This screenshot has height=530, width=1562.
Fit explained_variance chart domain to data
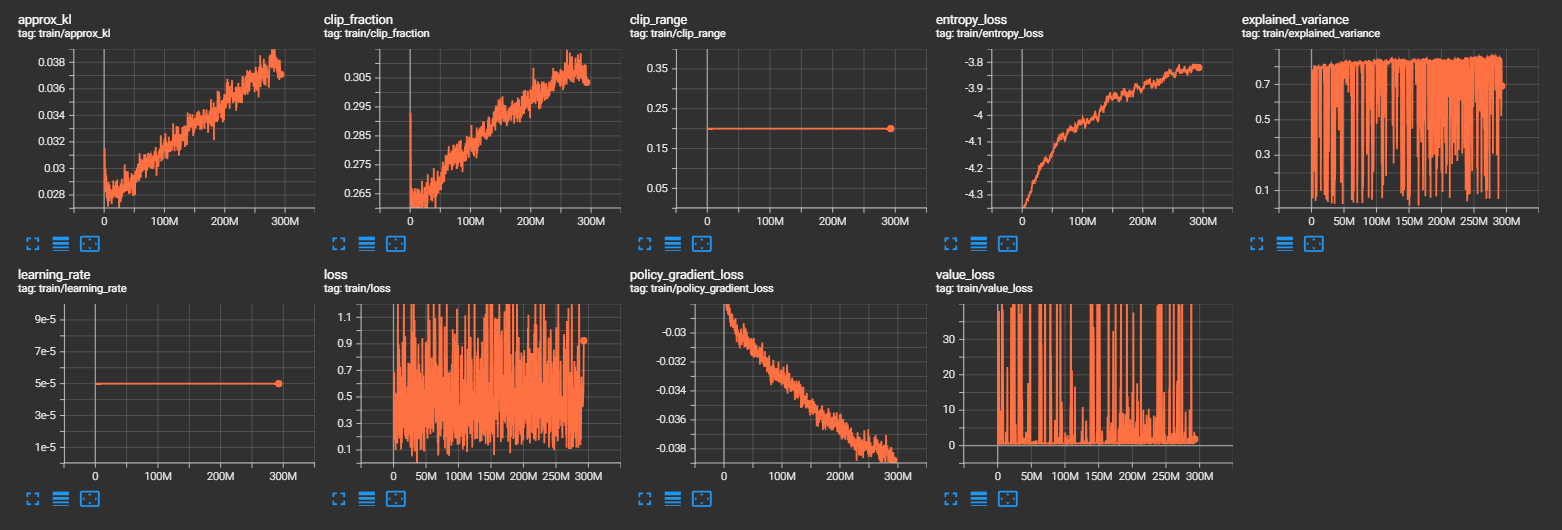1313,243
